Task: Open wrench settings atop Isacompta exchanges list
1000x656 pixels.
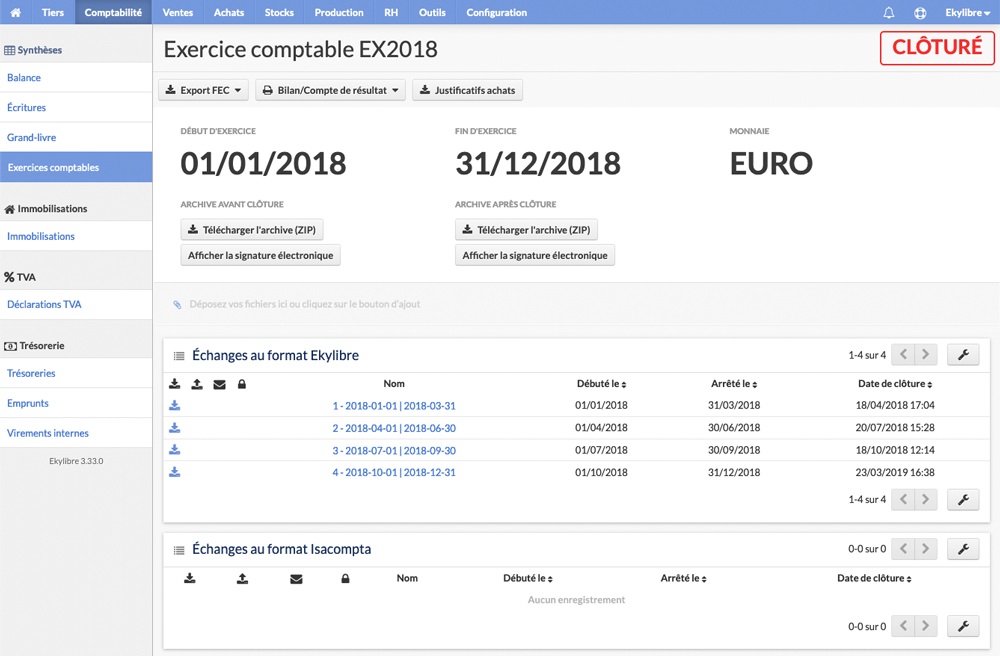Action: (x=963, y=548)
